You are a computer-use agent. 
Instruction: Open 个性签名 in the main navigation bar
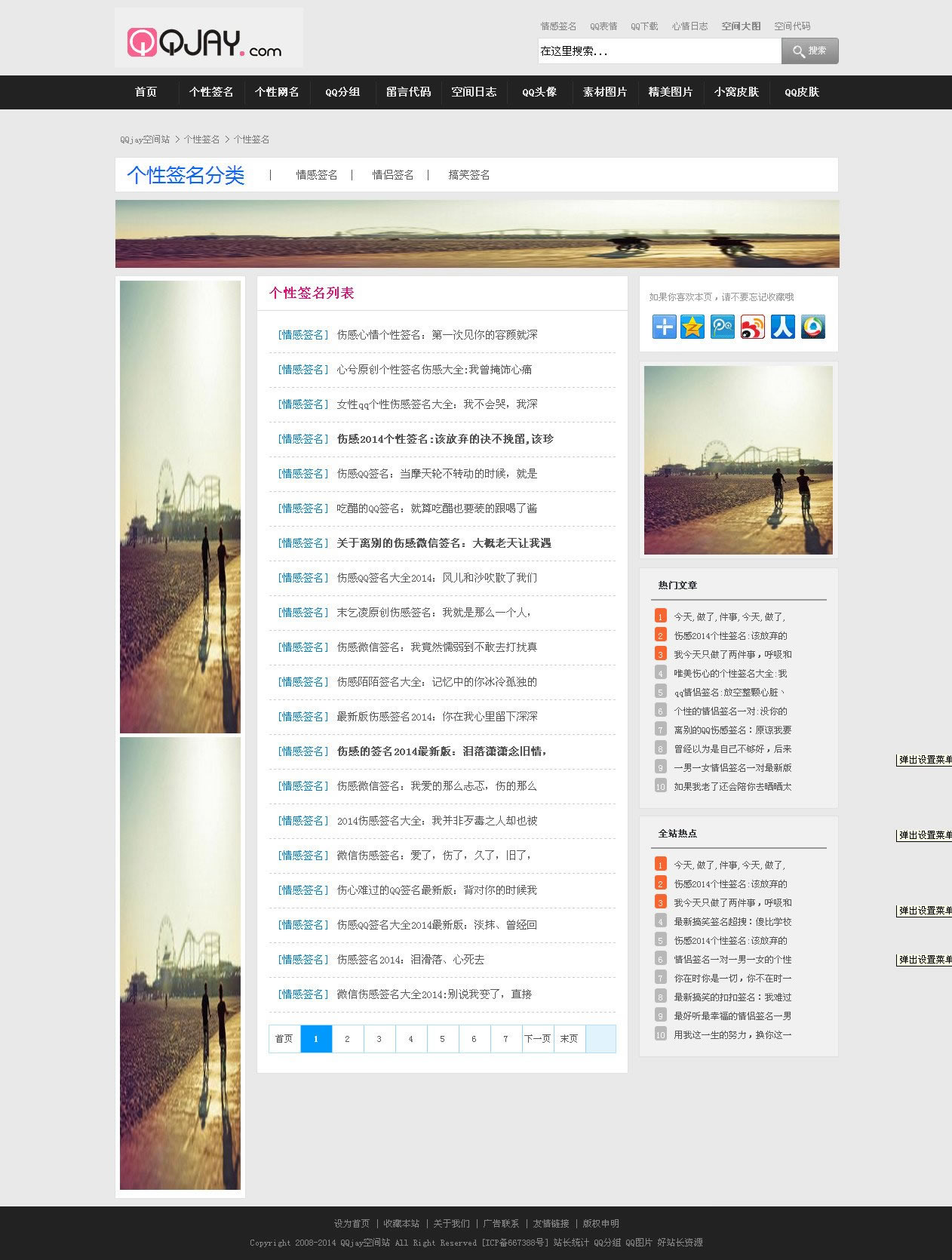tap(211, 92)
